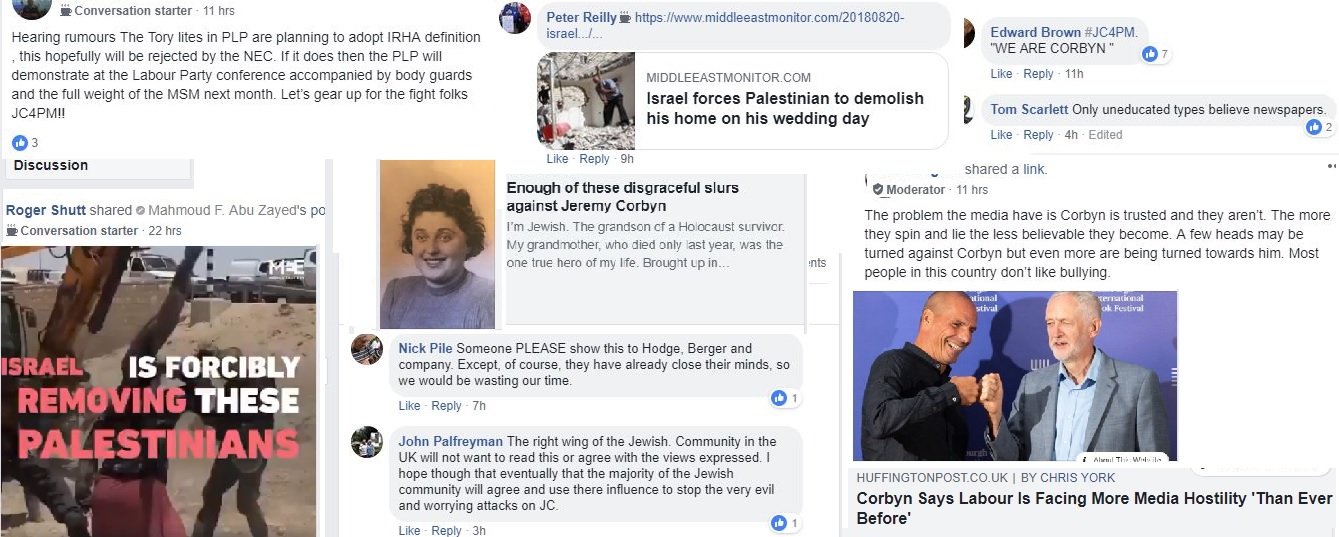Image resolution: width=1339 pixels, height=537 pixels.
Task: Open the Corbyn media hostility HuffPost headline
Action: click(x=1094, y=508)
